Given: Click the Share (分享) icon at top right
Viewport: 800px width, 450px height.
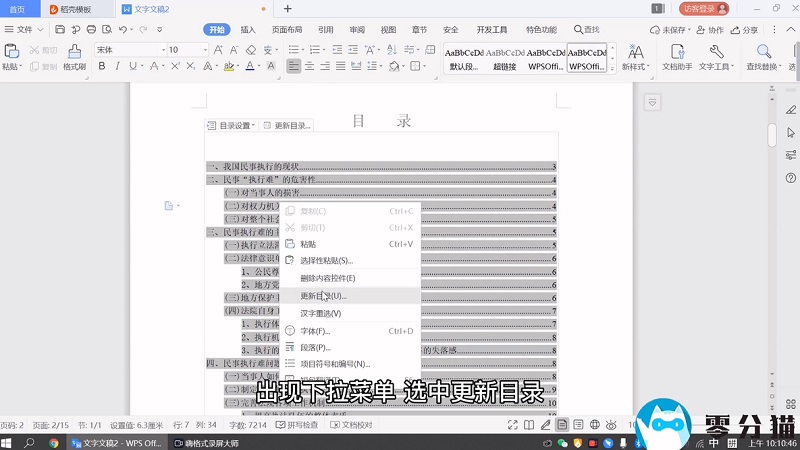Looking at the screenshot, I should [x=745, y=30].
